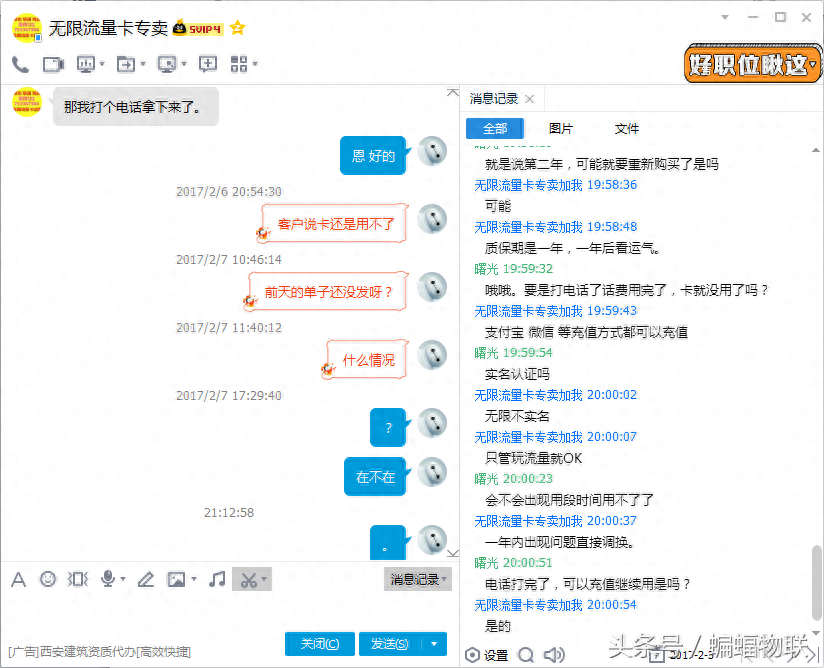Switch to the 文件 tab
Viewport: 824px width, 668px height.
click(x=626, y=128)
